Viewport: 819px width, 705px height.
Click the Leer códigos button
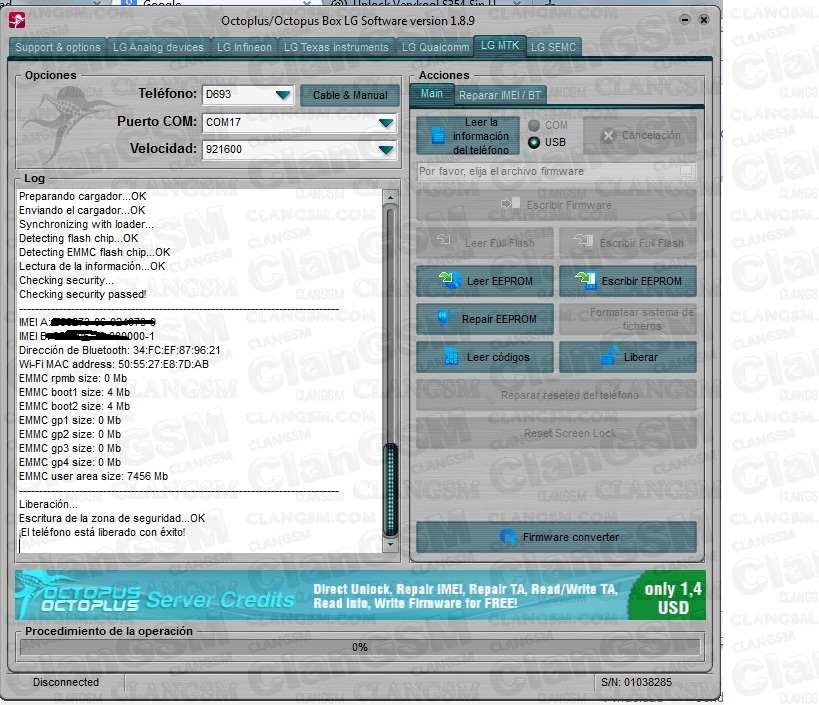[485, 357]
